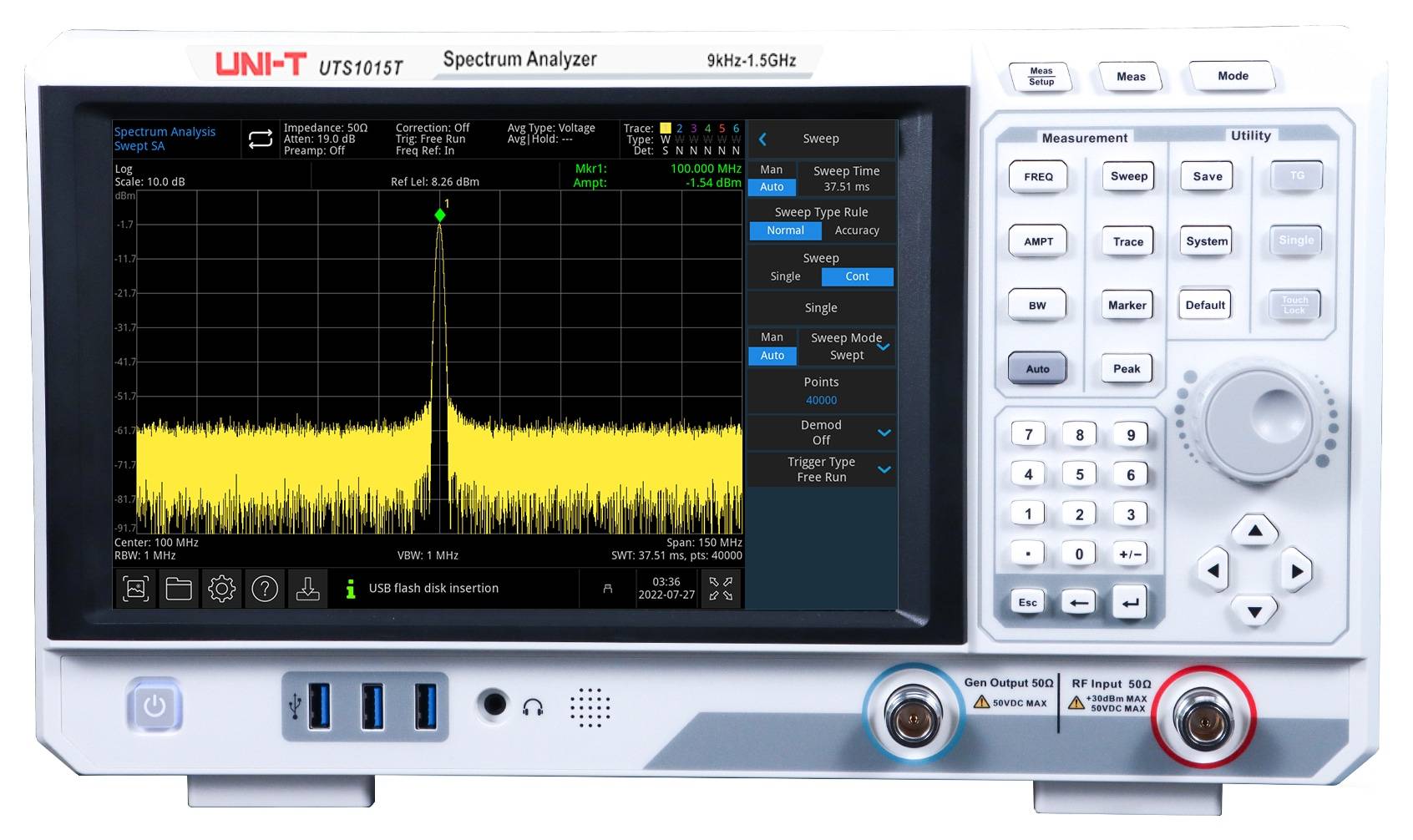The image size is (1413, 840).
Task: Go back from the Sweep menu panel
Action: click(762, 139)
